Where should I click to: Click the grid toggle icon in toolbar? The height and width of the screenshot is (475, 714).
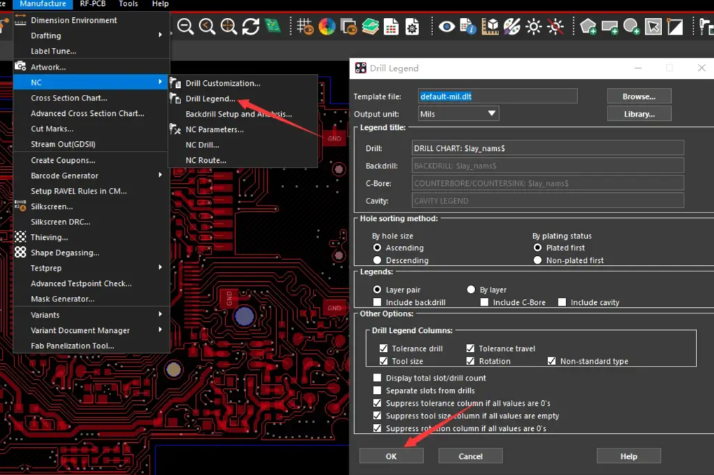(302, 26)
